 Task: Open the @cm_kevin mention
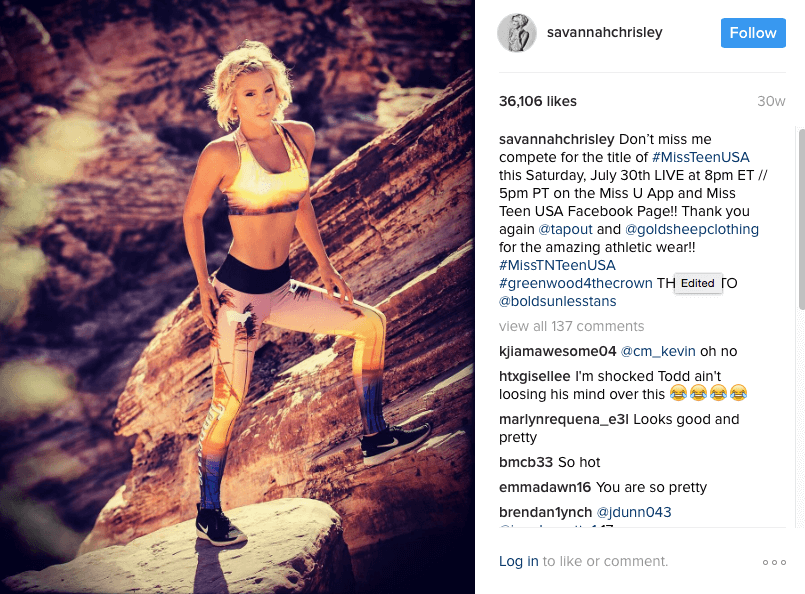(658, 352)
